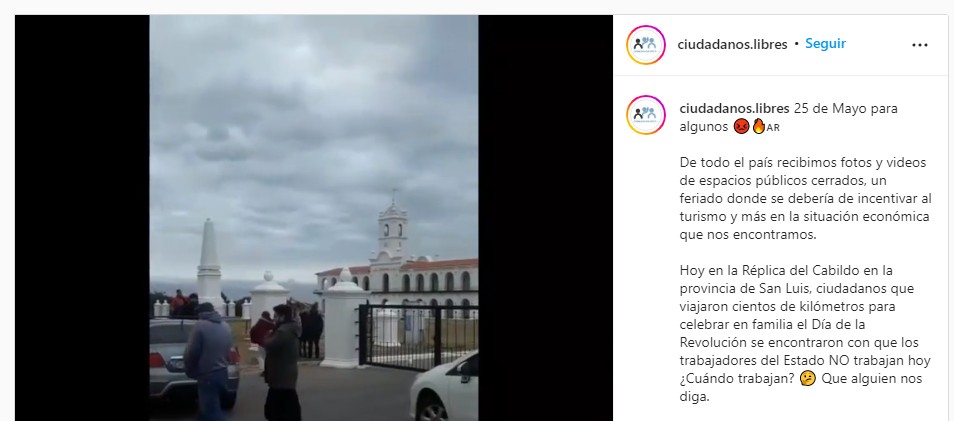This screenshot has height=421, width=954.
Task: Click the ciudadanos.libres avatar beside the caption
Action: [646, 114]
